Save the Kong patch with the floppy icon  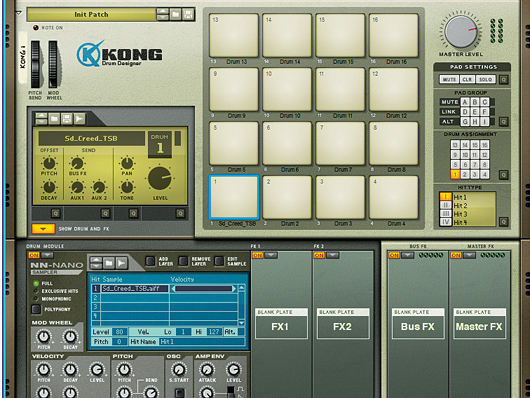click(x=188, y=15)
